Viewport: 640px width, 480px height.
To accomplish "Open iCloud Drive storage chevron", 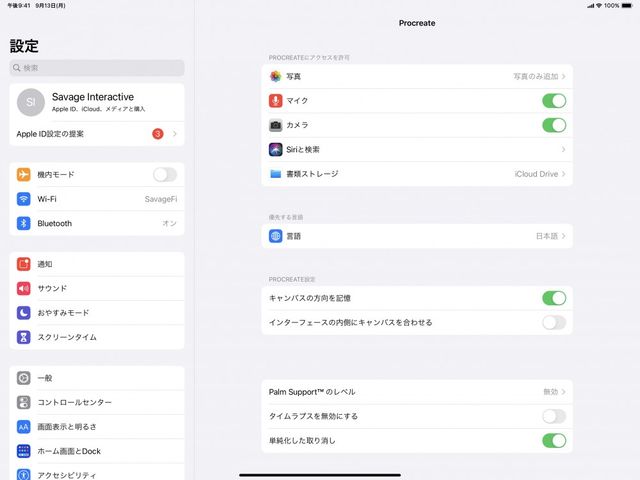I will point(564,174).
